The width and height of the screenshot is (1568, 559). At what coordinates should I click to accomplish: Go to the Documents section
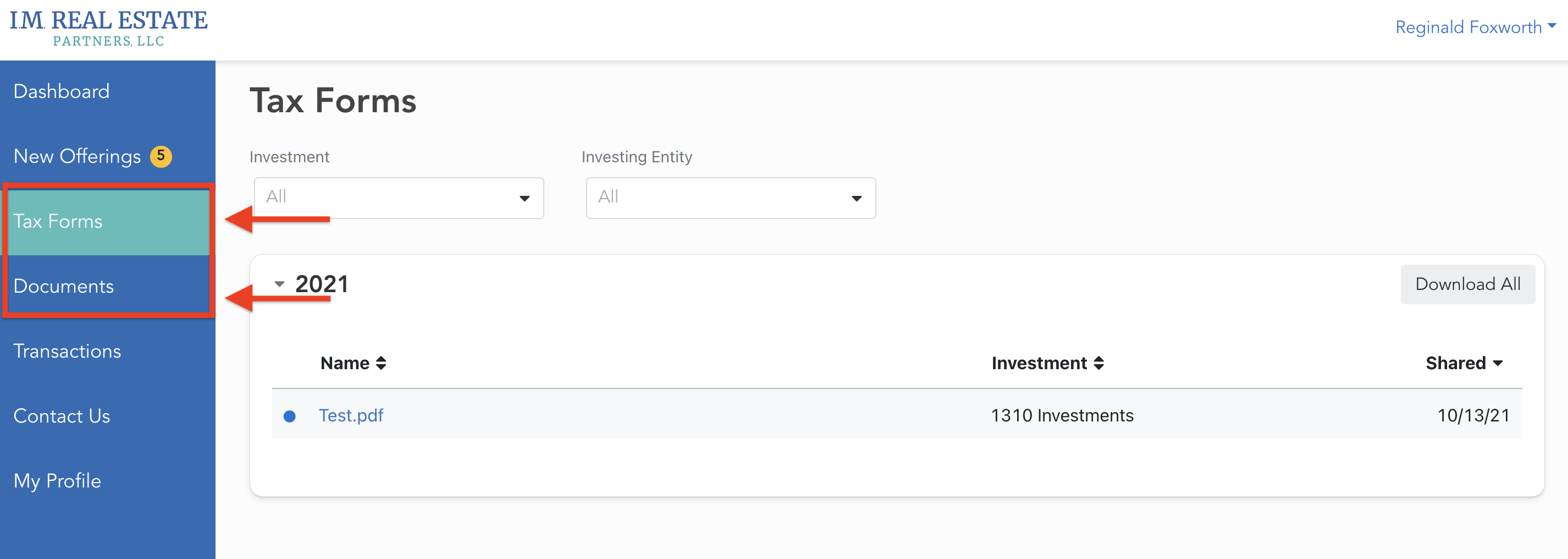pyautogui.click(x=63, y=286)
